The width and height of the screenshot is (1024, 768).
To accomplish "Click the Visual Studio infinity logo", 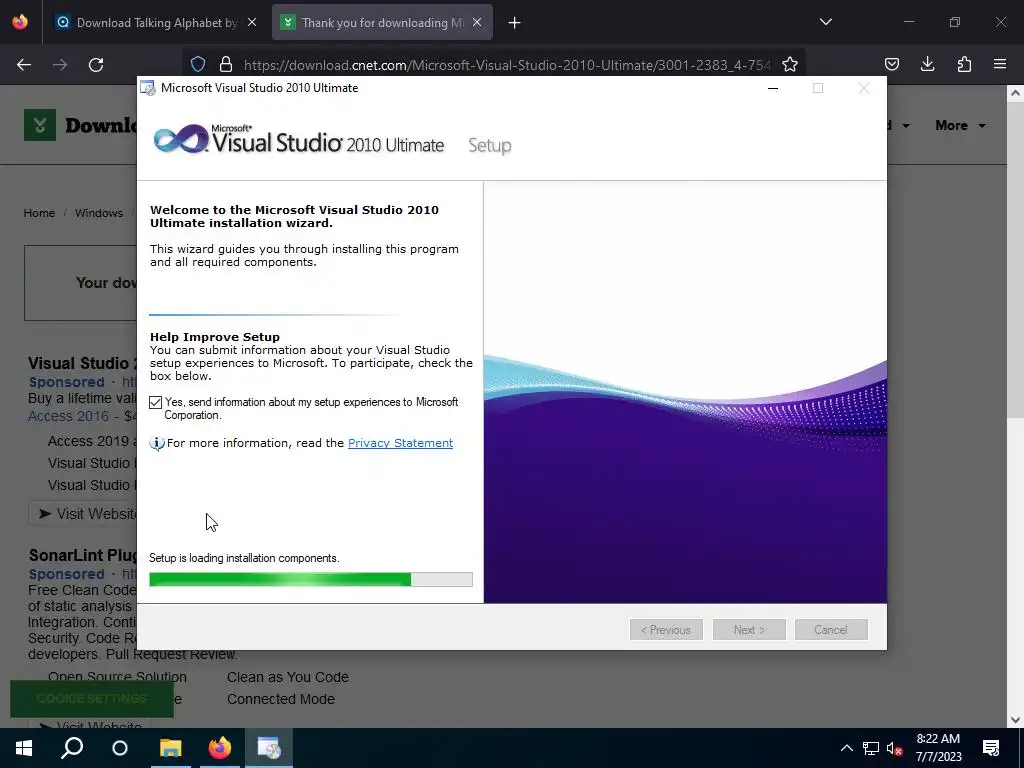I will [x=181, y=138].
